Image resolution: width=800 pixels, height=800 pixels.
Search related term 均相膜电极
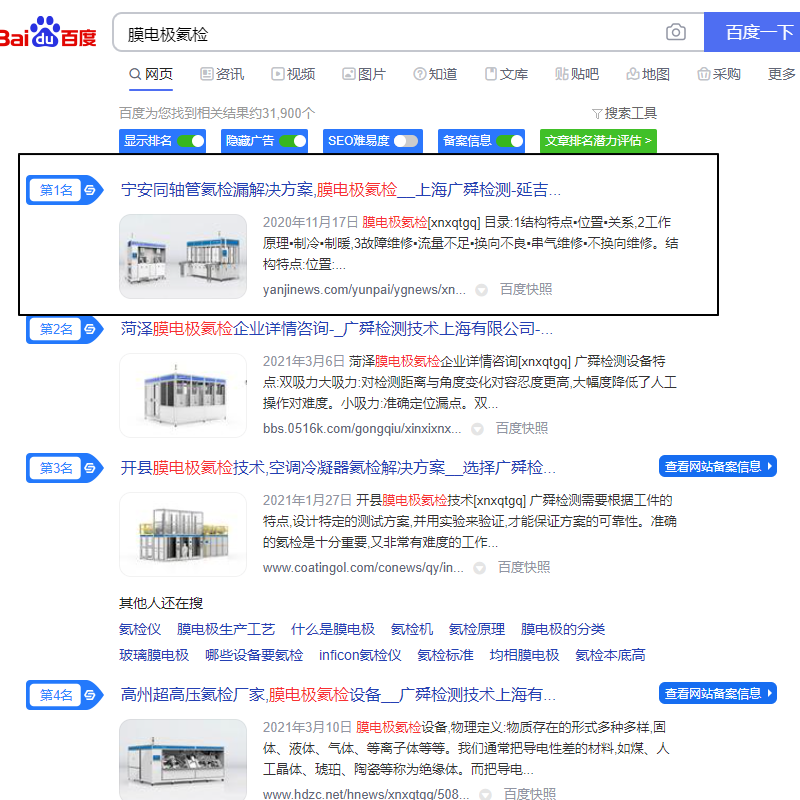coord(524,655)
